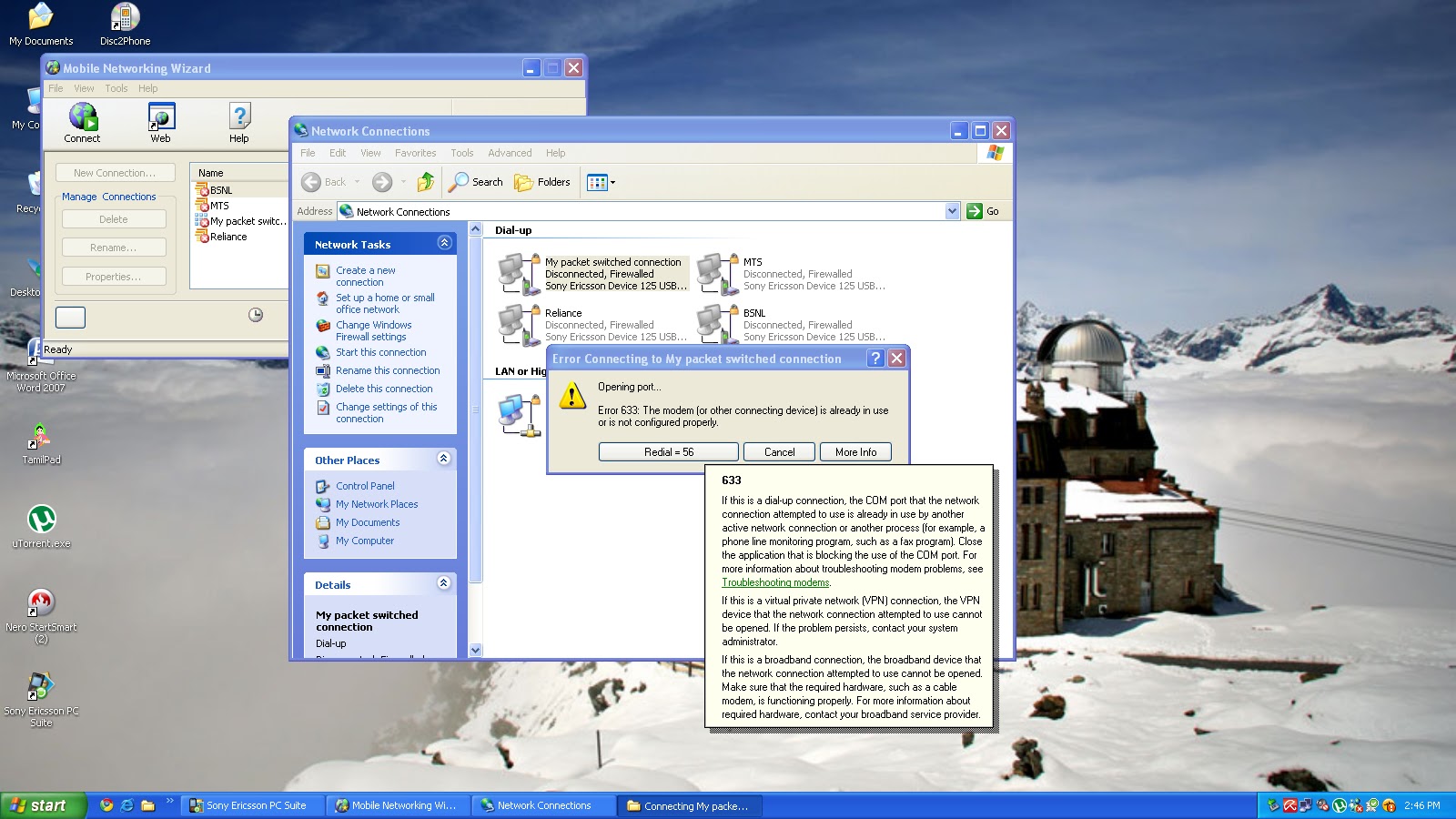The width and height of the screenshot is (1456, 819).
Task: Open My Computer from Other Places
Action: pyautogui.click(x=364, y=541)
